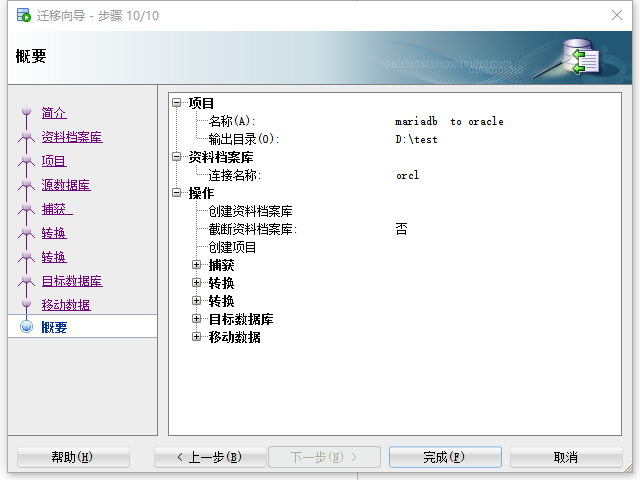Select the 输出目录(O): tree row

244,139
